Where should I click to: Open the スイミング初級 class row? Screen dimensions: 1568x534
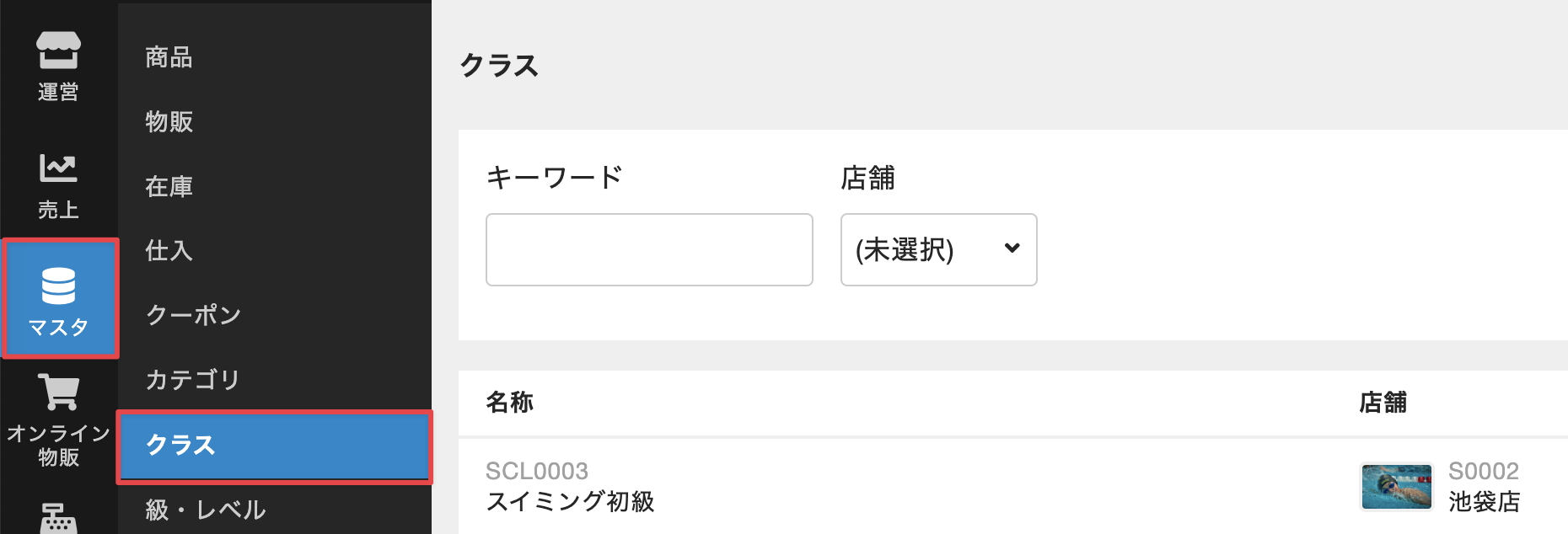pos(570,501)
